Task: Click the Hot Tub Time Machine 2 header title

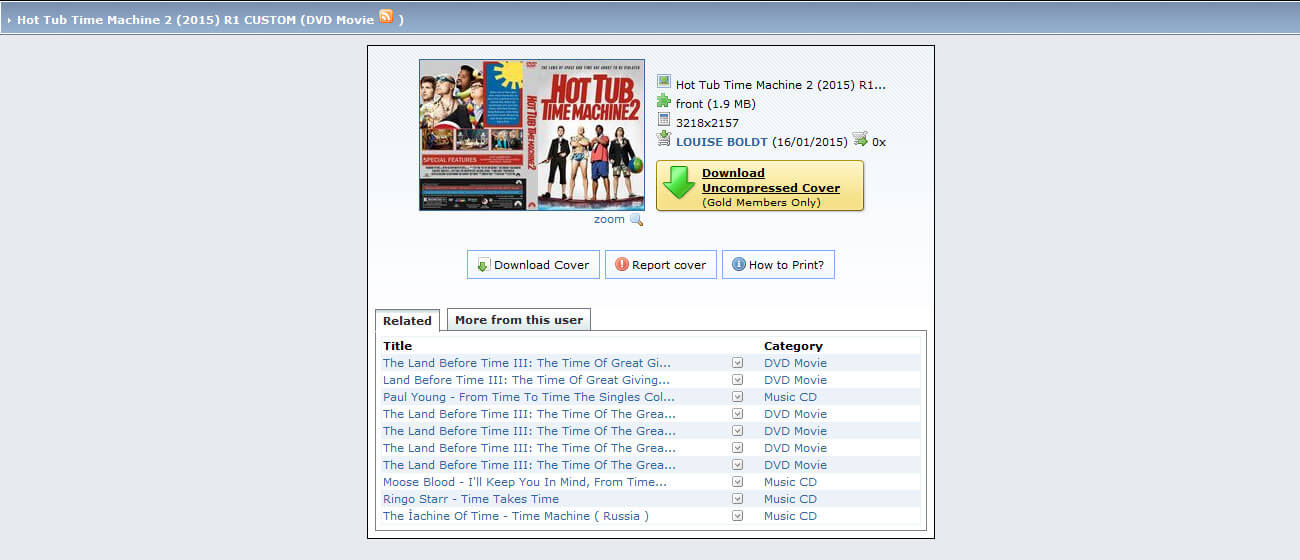Action: [195, 19]
